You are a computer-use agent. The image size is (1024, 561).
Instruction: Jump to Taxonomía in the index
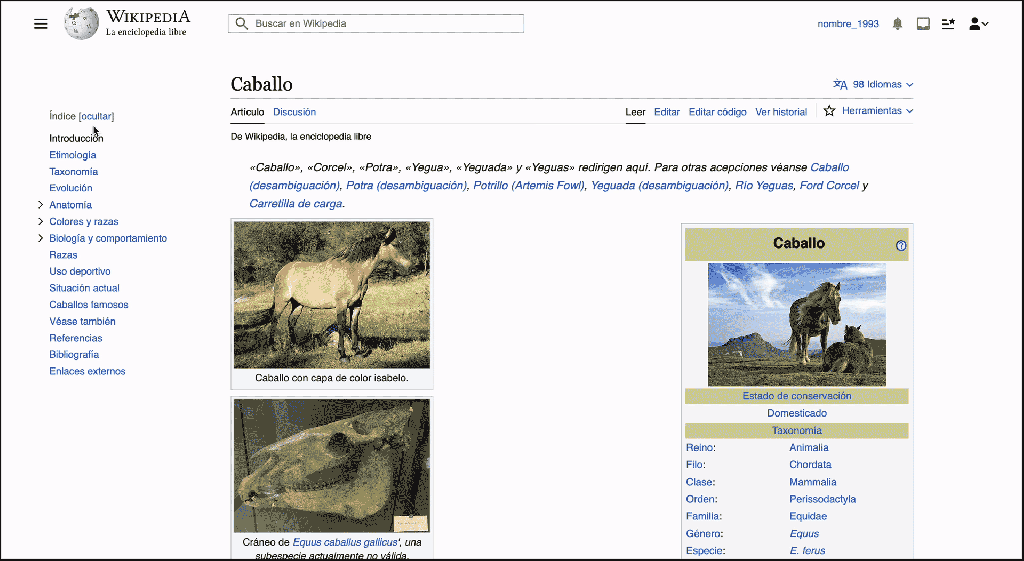tap(73, 172)
